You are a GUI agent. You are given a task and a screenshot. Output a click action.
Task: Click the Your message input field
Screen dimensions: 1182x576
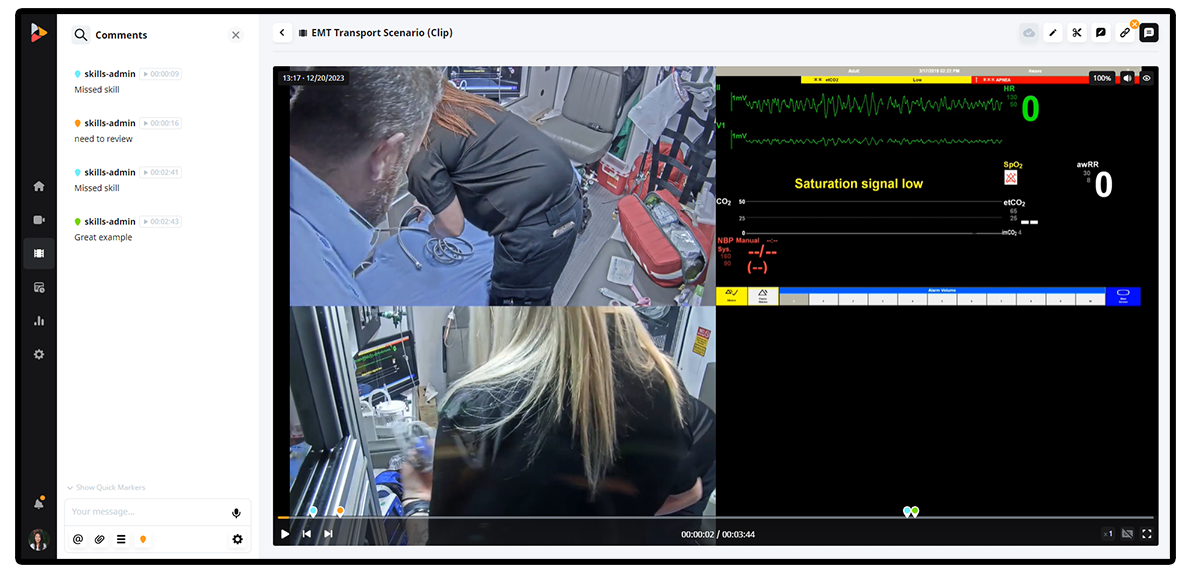[x=140, y=512]
